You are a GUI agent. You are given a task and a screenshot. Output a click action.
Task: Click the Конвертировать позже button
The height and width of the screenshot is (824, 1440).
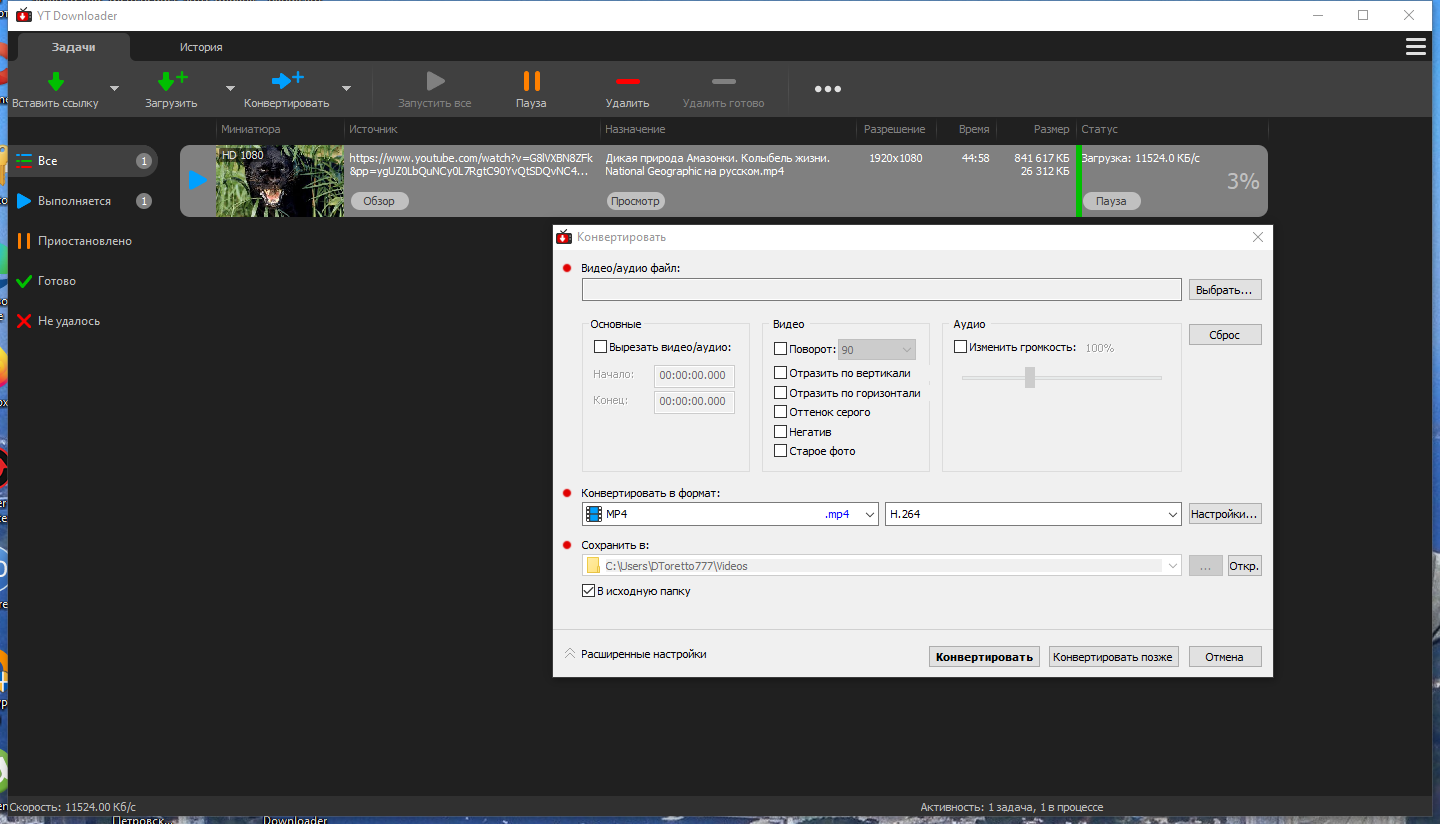click(x=1113, y=657)
